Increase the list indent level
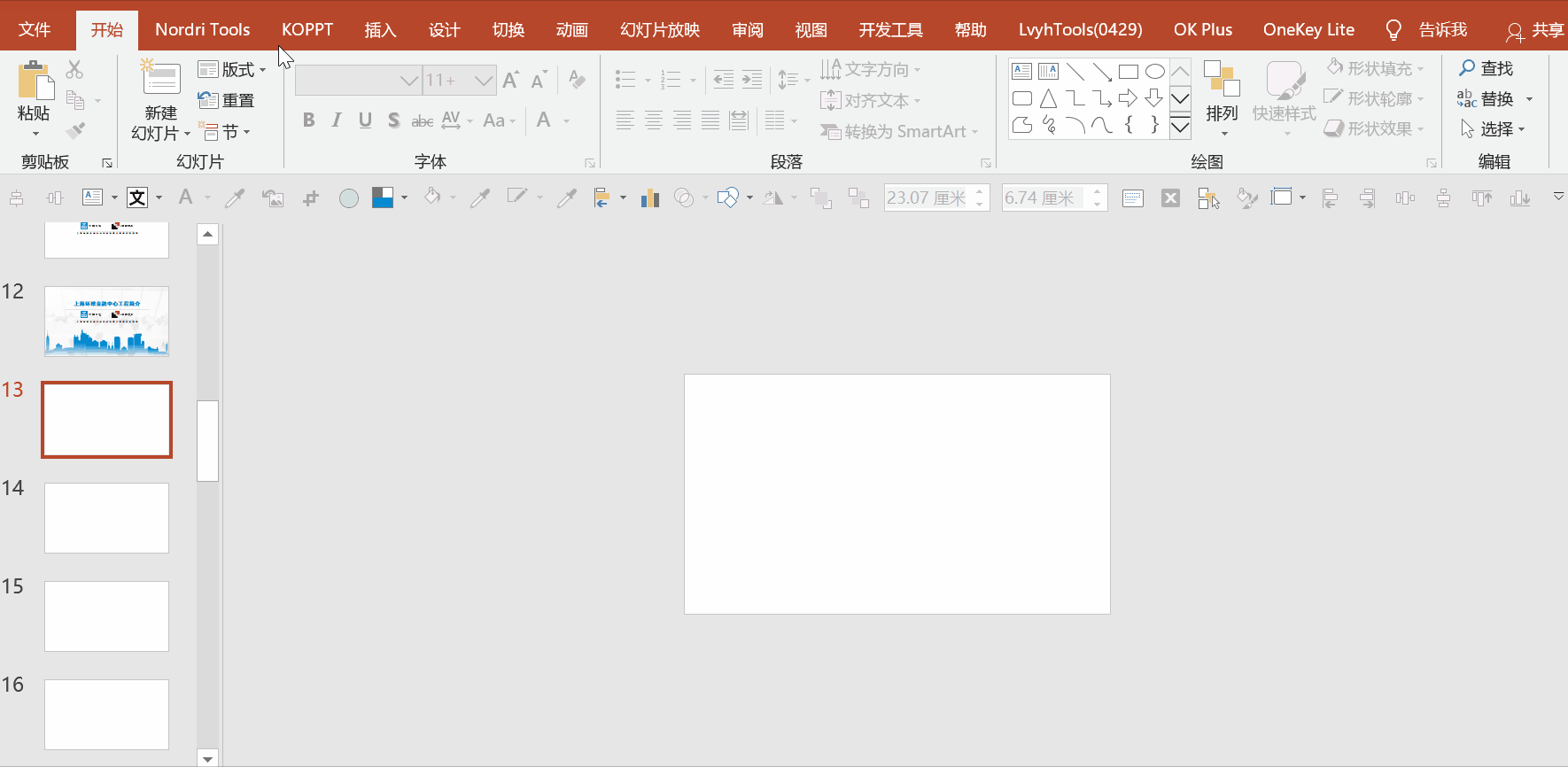This screenshot has height=767, width=1568. (x=752, y=80)
